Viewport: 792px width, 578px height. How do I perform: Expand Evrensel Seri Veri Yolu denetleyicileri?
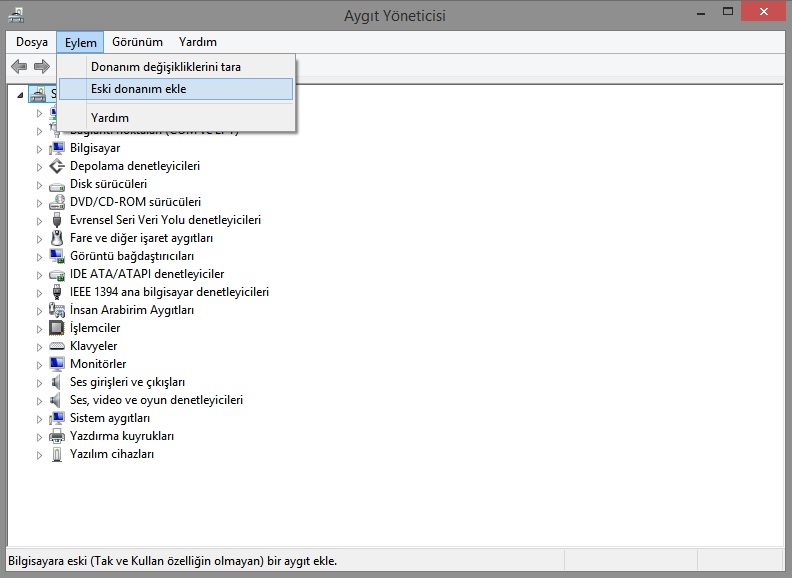click(x=39, y=221)
